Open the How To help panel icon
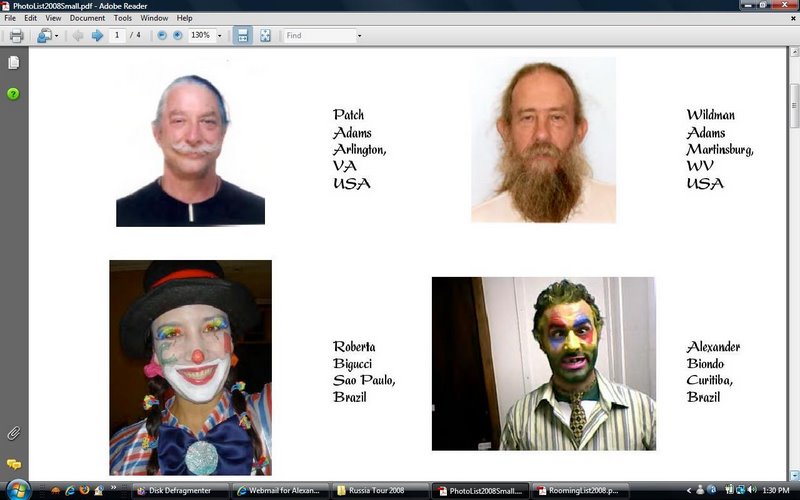 (13, 94)
